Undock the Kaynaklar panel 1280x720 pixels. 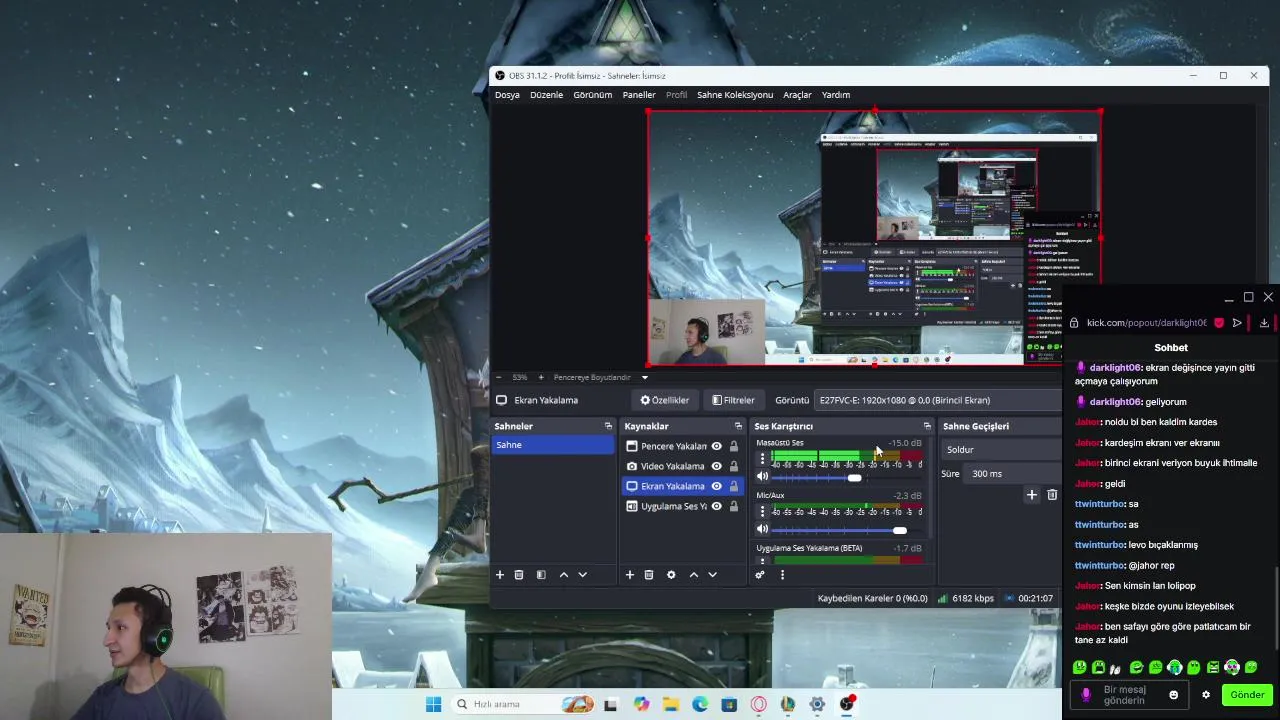click(738, 426)
